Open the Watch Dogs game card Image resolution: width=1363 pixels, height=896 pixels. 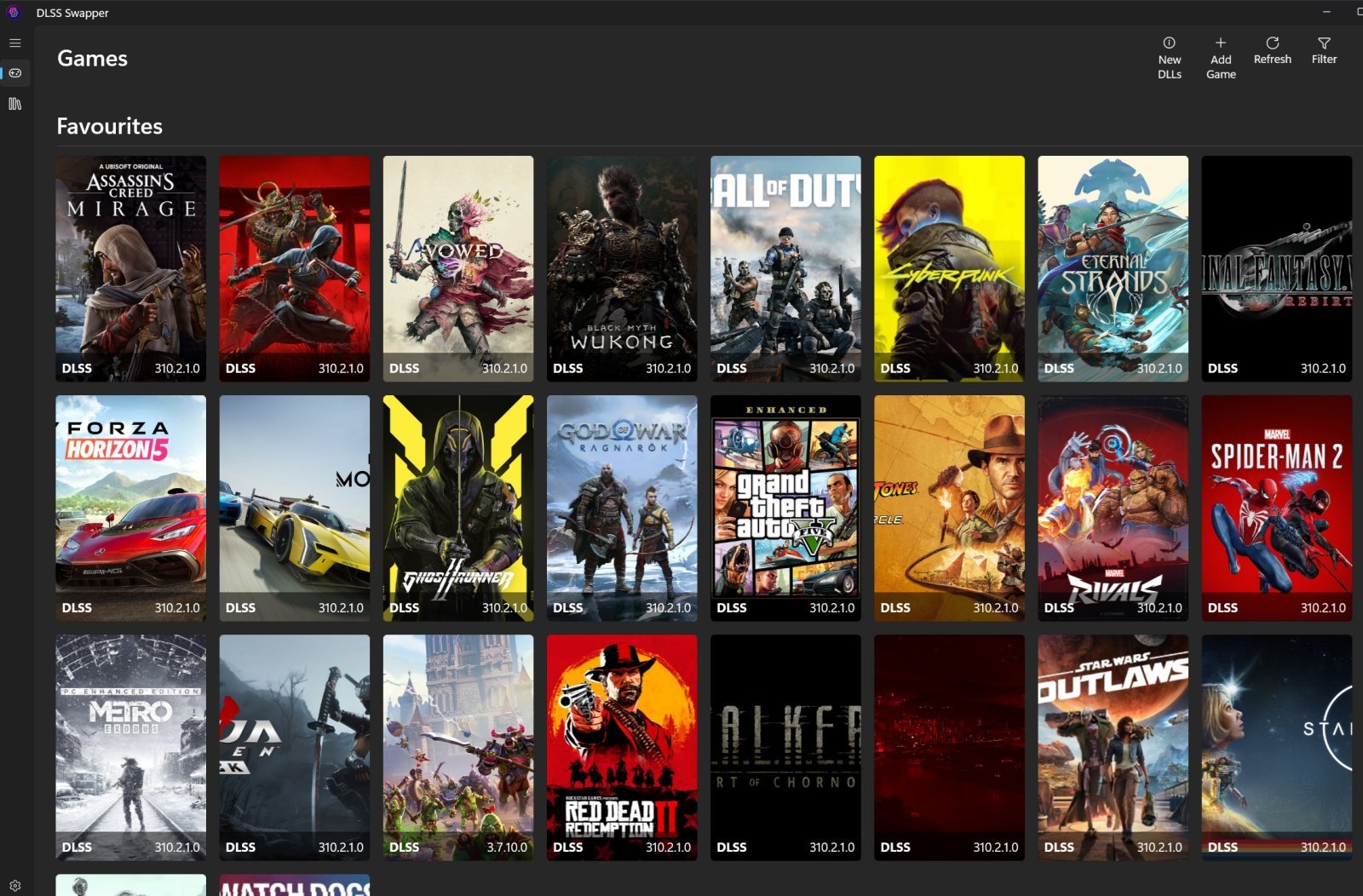pos(295,885)
